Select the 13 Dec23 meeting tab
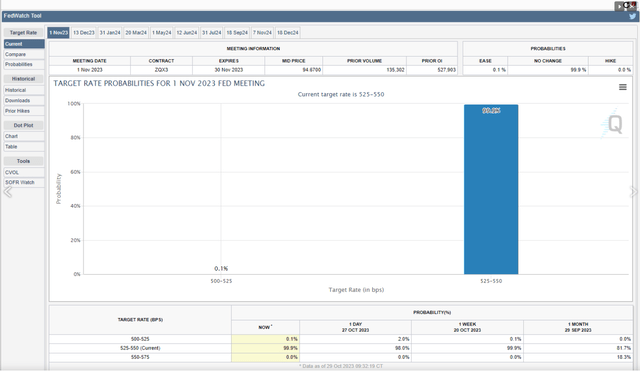The image size is (640, 371). (84, 33)
